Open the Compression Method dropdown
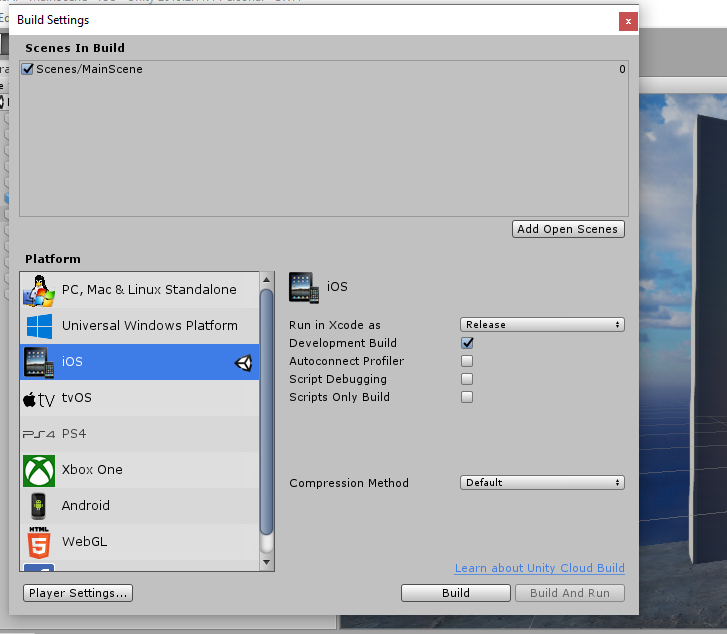The image size is (727, 634). pos(542,482)
